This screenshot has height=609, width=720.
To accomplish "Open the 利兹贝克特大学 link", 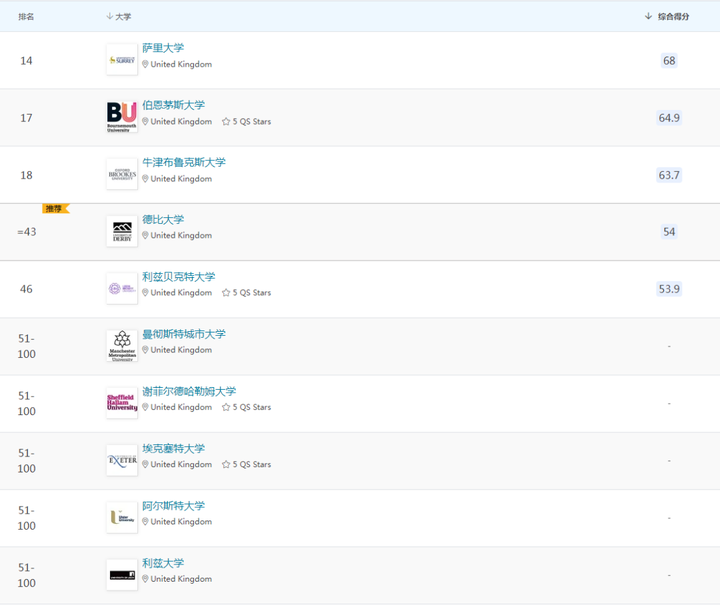I will tap(179, 276).
